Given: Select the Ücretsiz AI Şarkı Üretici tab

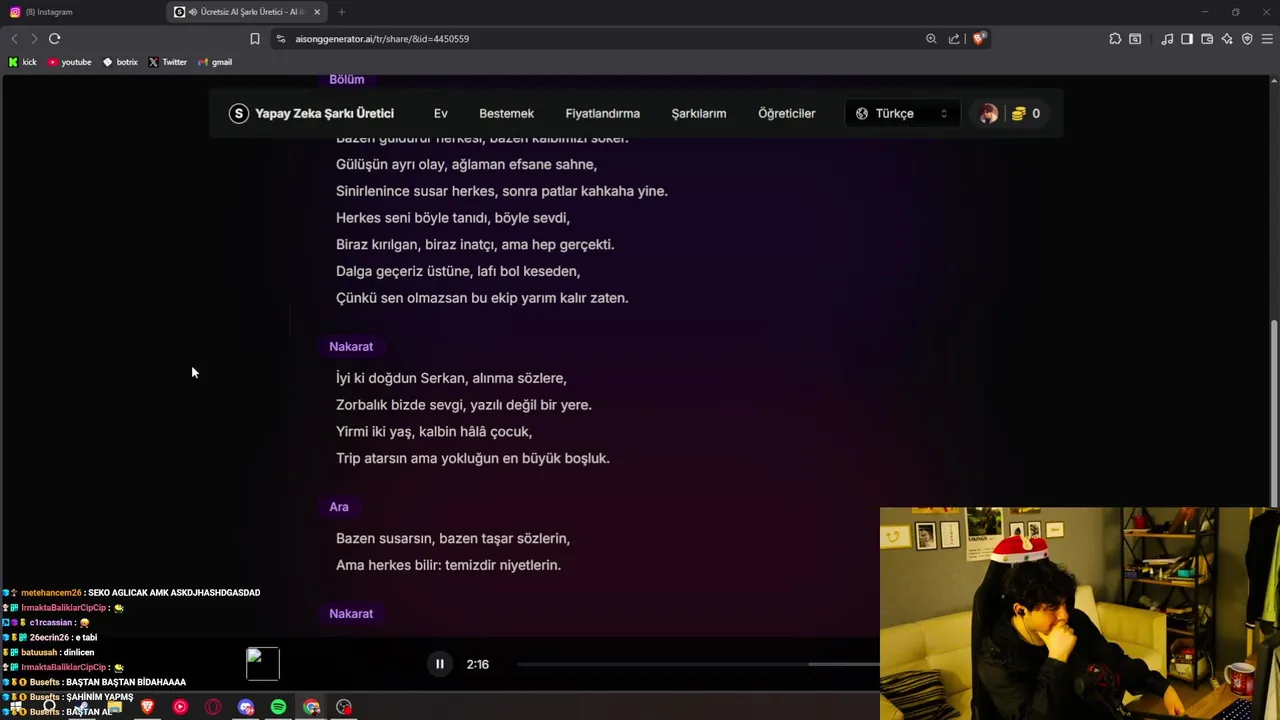Looking at the screenshot, I should tap(247, 12).
